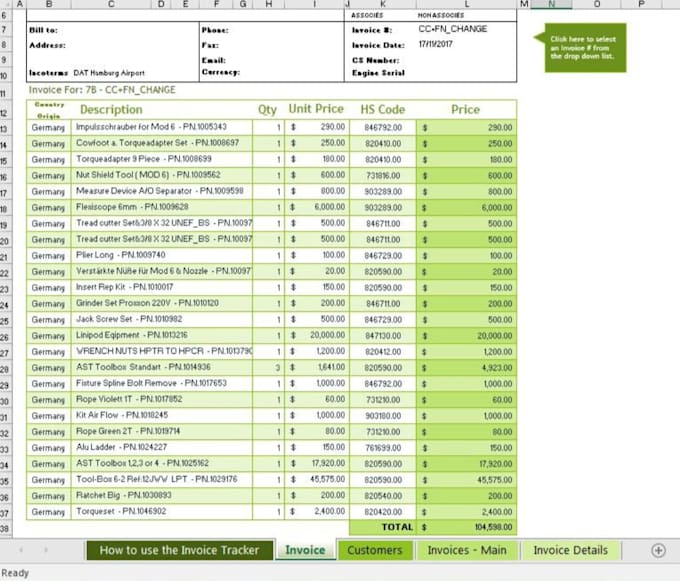Select HS code 761699.00 for Alu Ladder
Image resolution: width=680 pixels, height=581 pixels.
coord(382,448)
